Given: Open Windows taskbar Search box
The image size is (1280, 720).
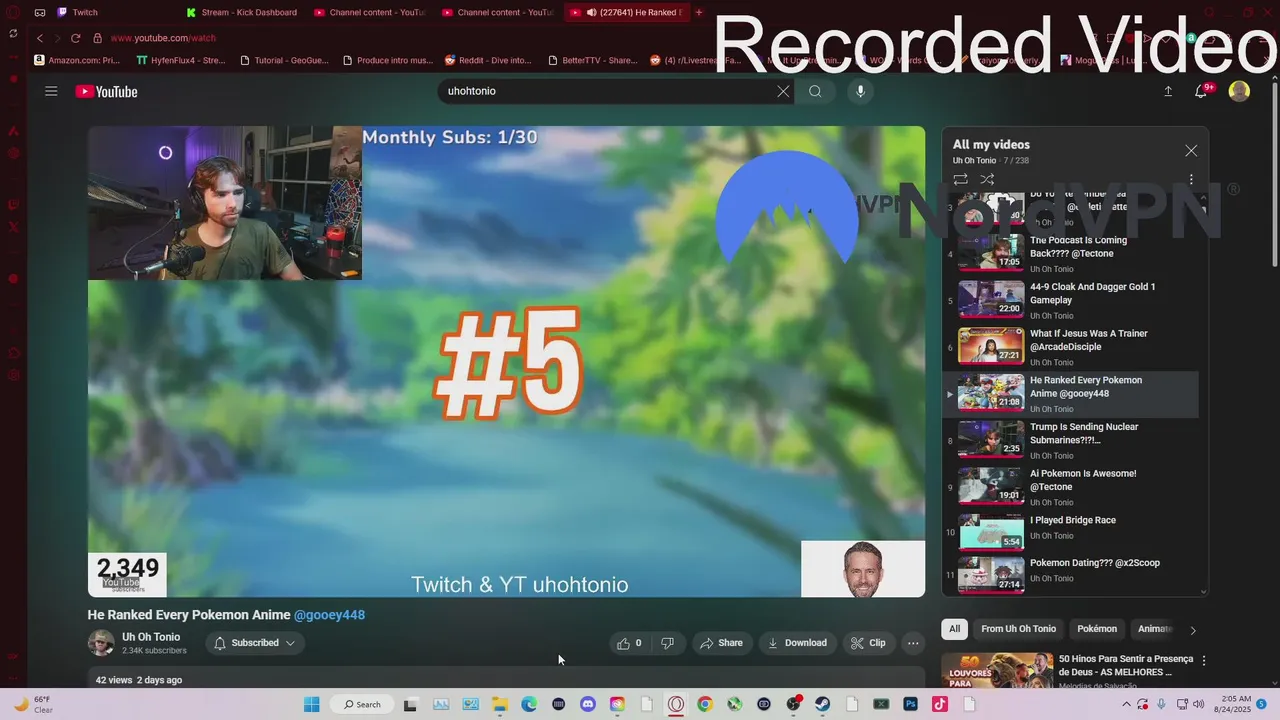Looking at the screenshot, I should [x=362, y=704].
